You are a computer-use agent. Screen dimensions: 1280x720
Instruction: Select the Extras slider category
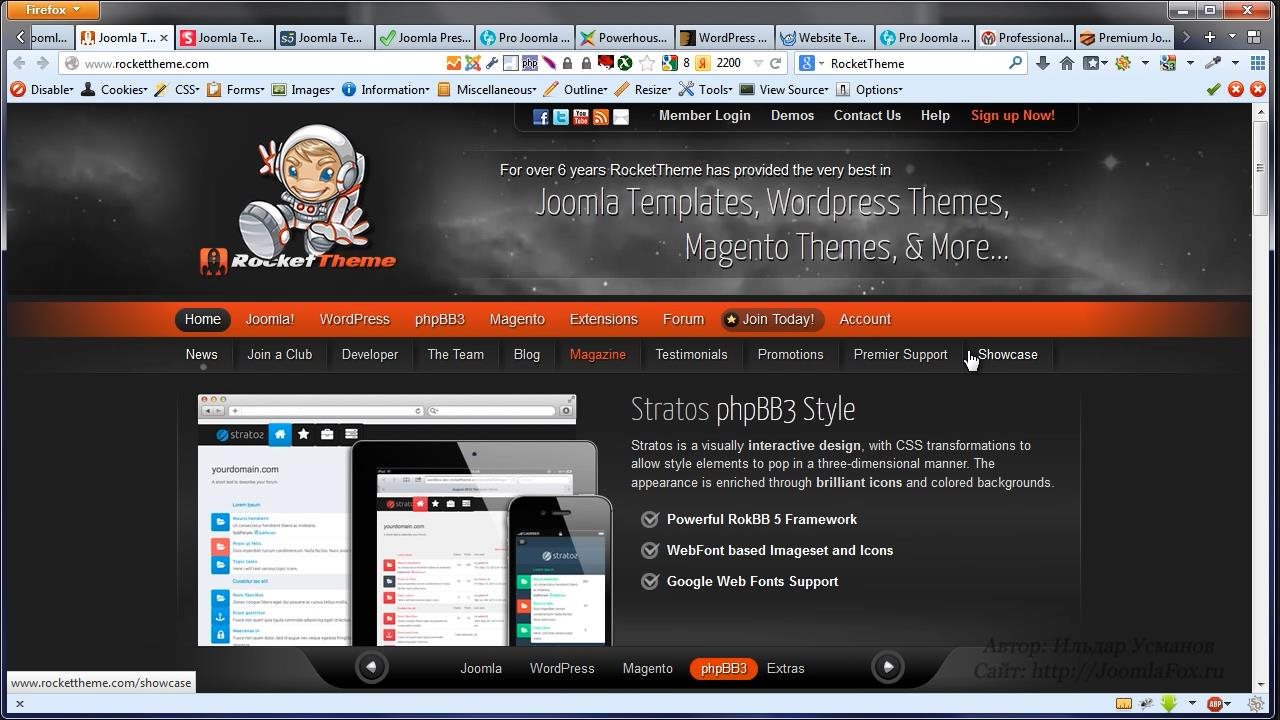pyautogui.click(x=785, y=669)
